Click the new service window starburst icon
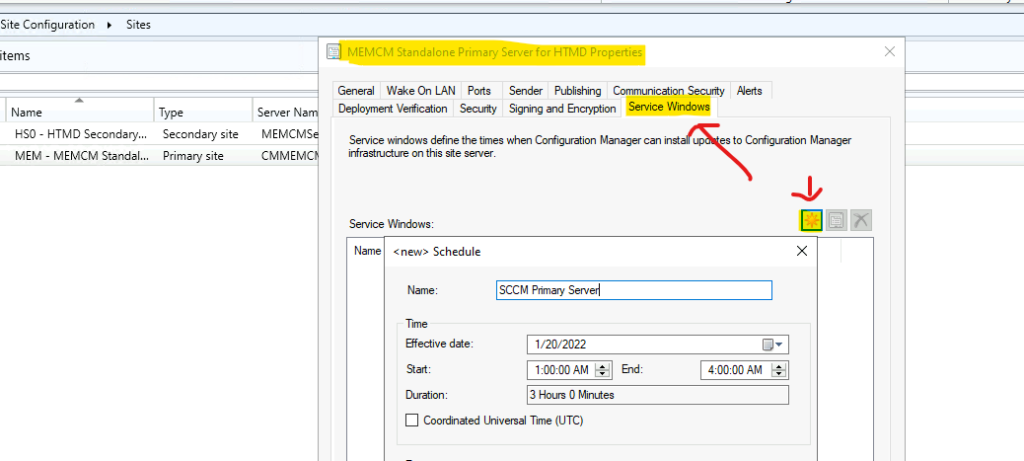1024x461 pixels. tap(811, 221)
